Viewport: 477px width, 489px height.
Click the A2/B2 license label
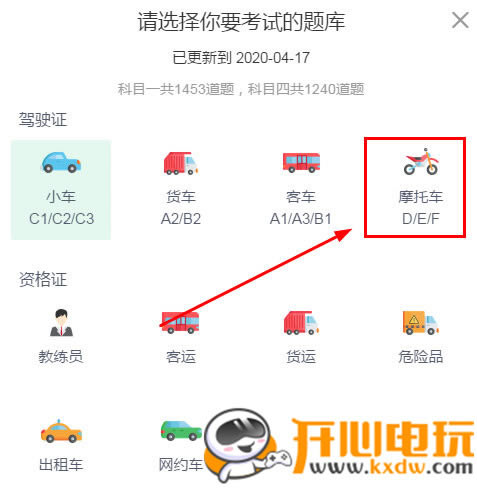pos(181,219)
